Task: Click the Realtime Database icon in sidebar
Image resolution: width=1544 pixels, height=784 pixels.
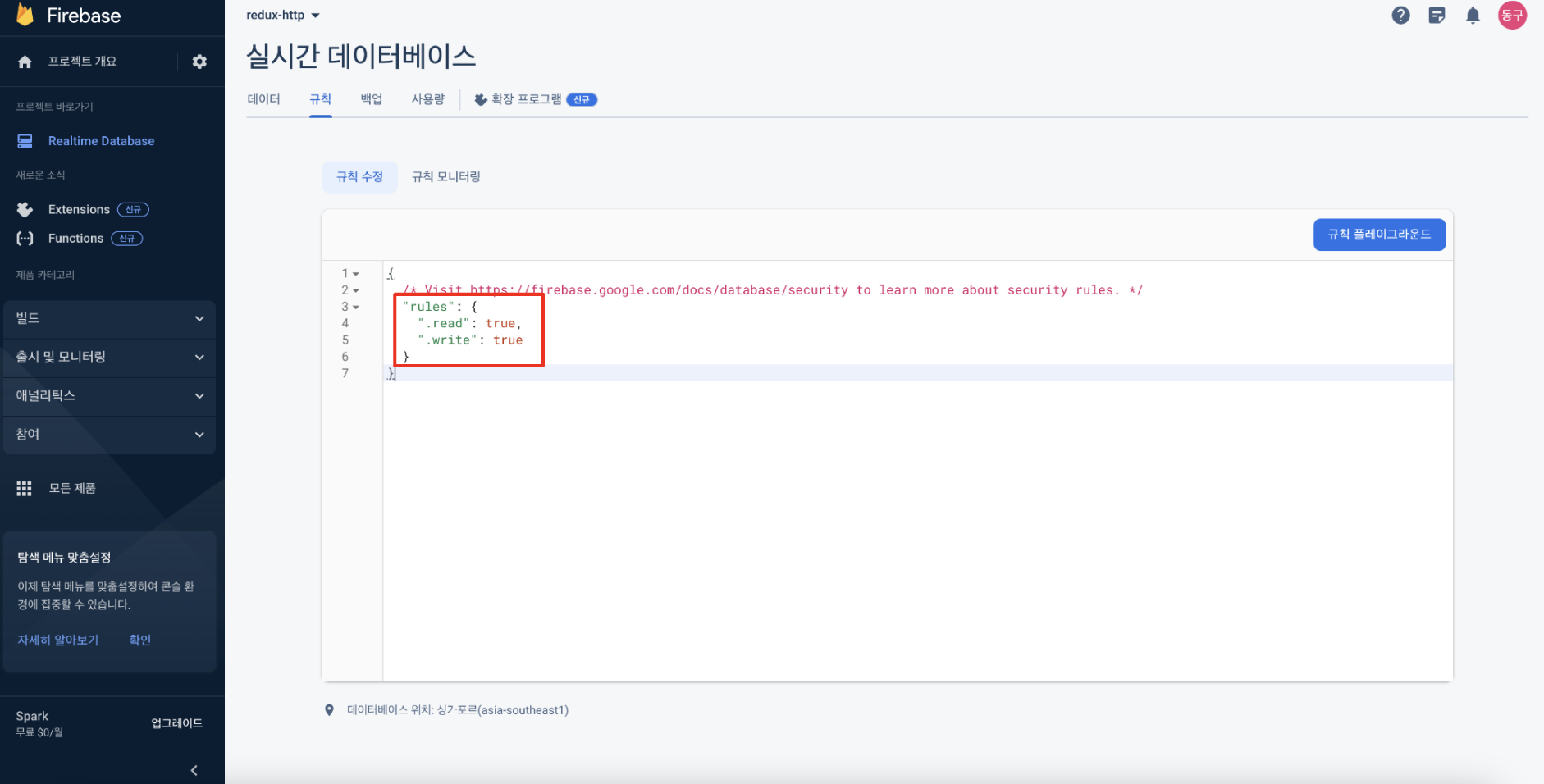Action: (25, 141)
